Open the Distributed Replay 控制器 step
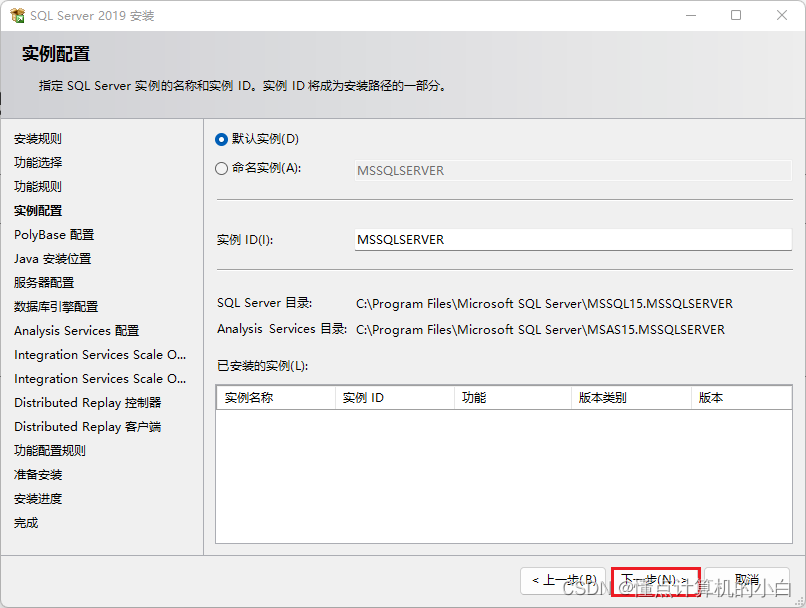Viewport: 806px width, 608px height. pyautogui.click(x=88, y=402)
